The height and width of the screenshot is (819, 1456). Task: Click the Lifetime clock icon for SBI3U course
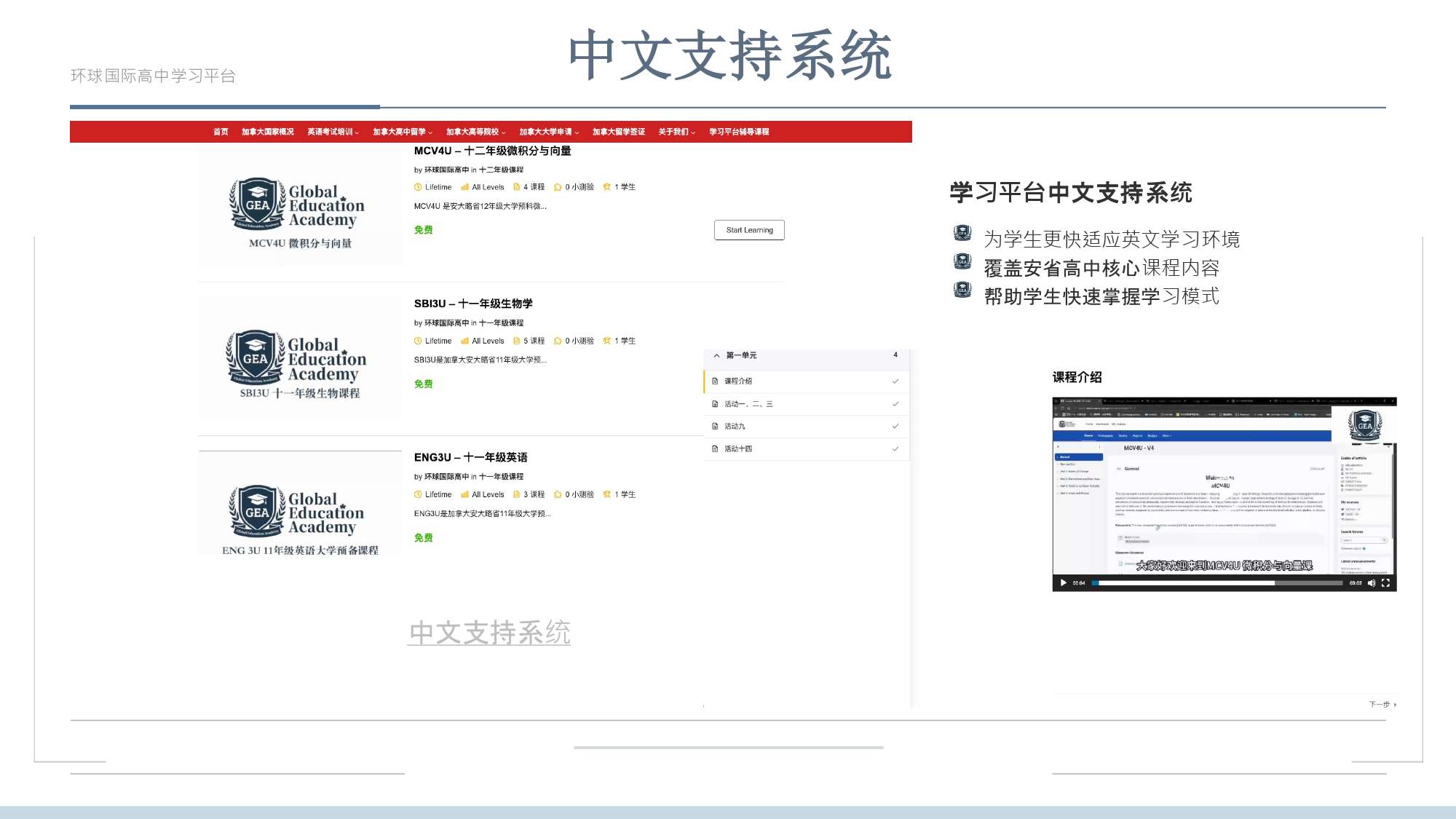pos(418,341)
